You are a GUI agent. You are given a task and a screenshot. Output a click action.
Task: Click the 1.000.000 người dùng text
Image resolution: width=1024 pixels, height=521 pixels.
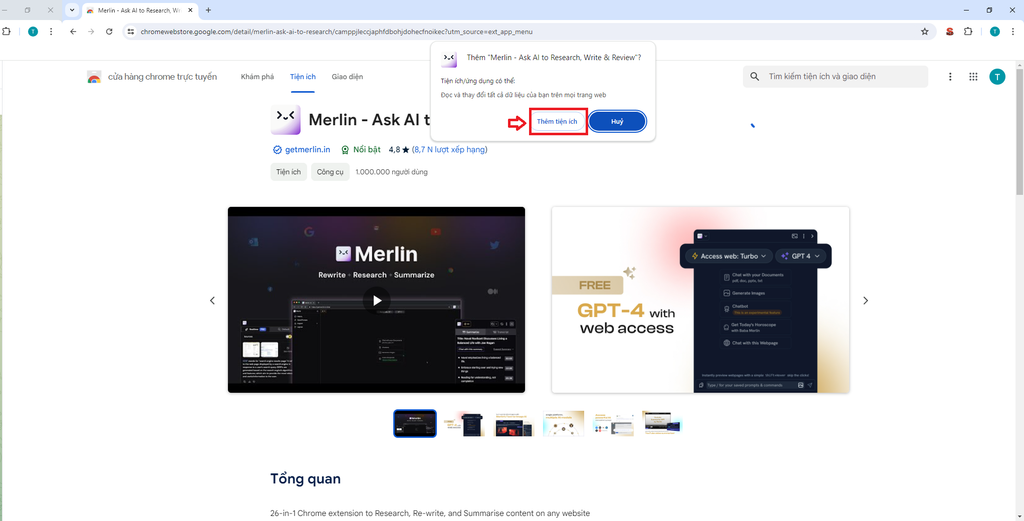391,172
